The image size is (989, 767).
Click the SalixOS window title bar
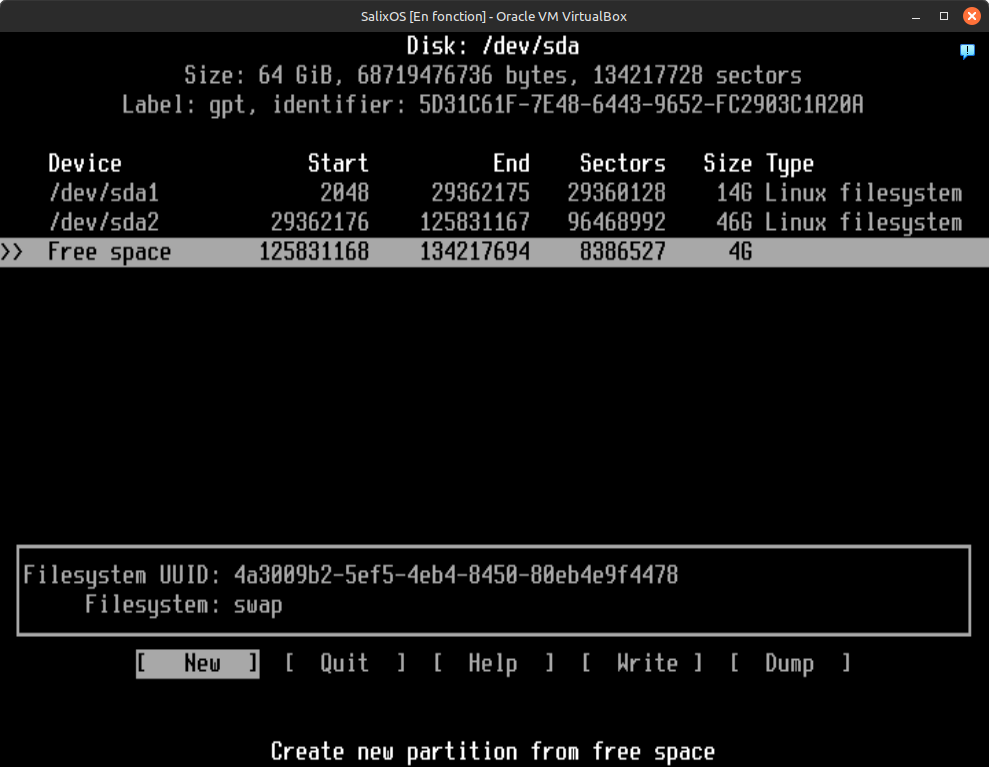(493, 16)
